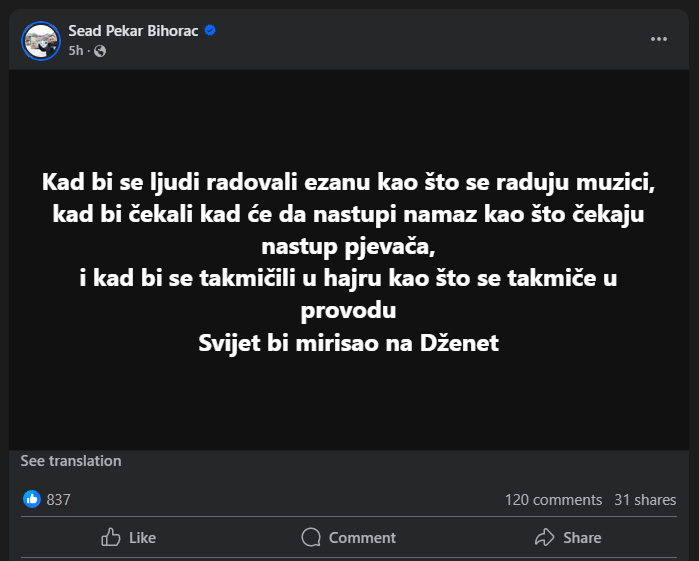Click the thumbs-up outline icon beside Like
This screenshot has height=561, width=699.
pyautogui.click(x=111, y=537)
